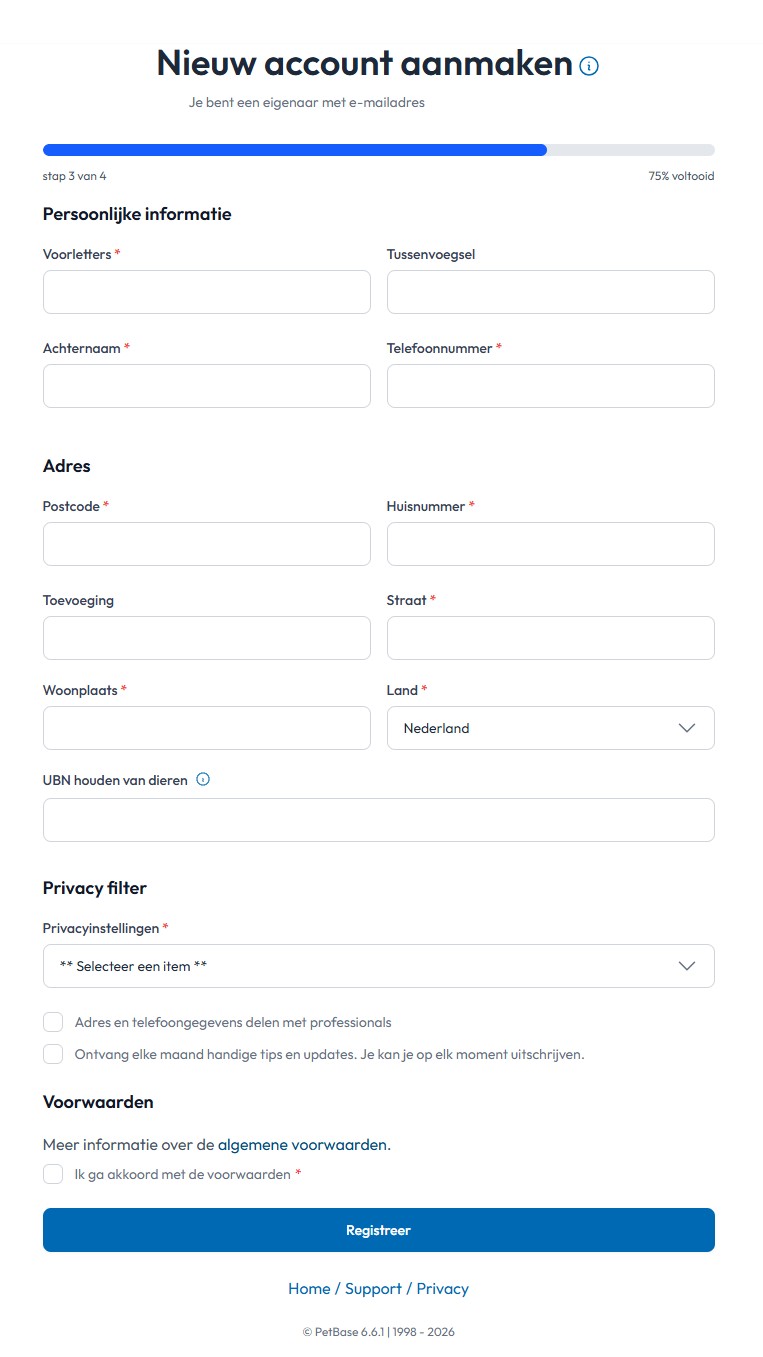The height and width of the screenshot is (1357, 763).
Task: Navigate to Support via footer link
Action: point(371,1288)
